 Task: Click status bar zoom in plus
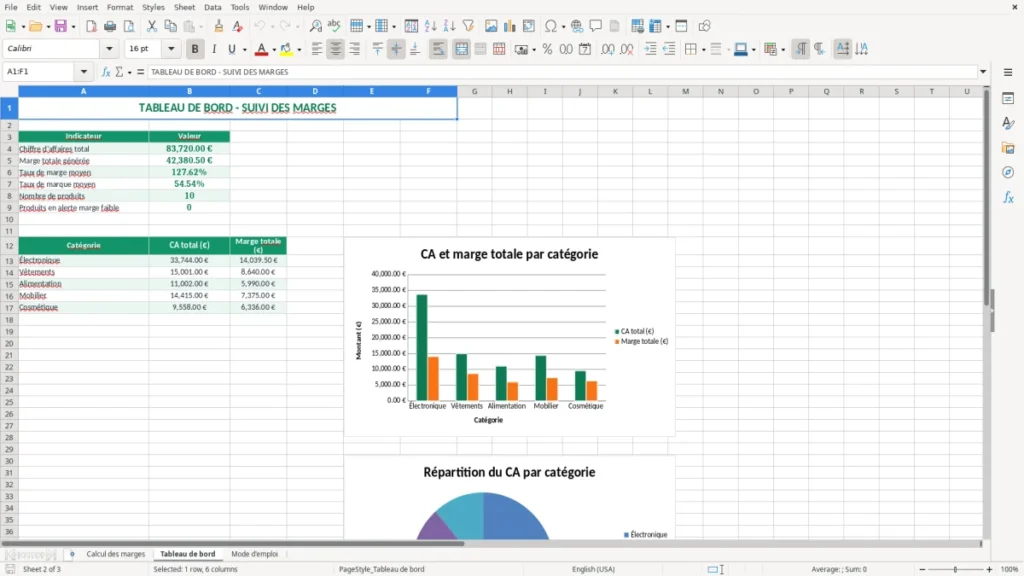pos(989,569)
